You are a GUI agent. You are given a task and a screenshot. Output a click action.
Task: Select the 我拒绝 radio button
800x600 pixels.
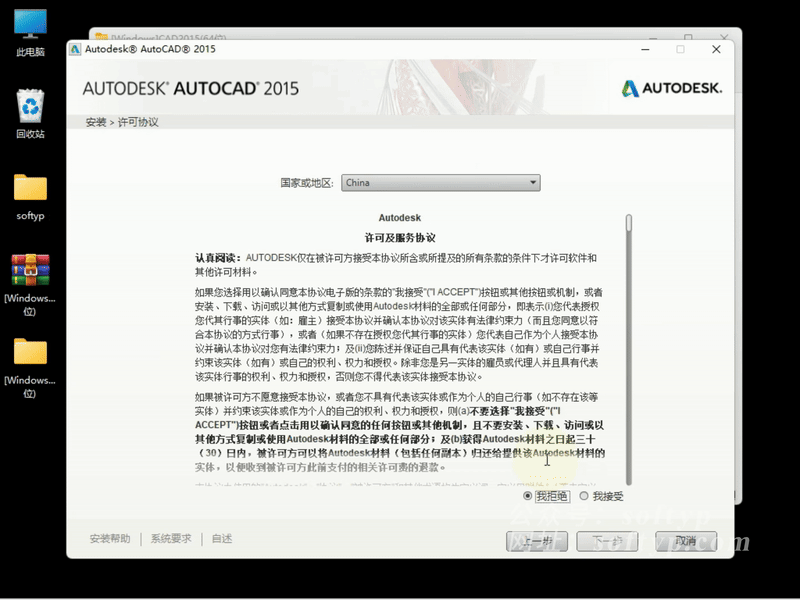pyautogui.click(x=528, y=496)
